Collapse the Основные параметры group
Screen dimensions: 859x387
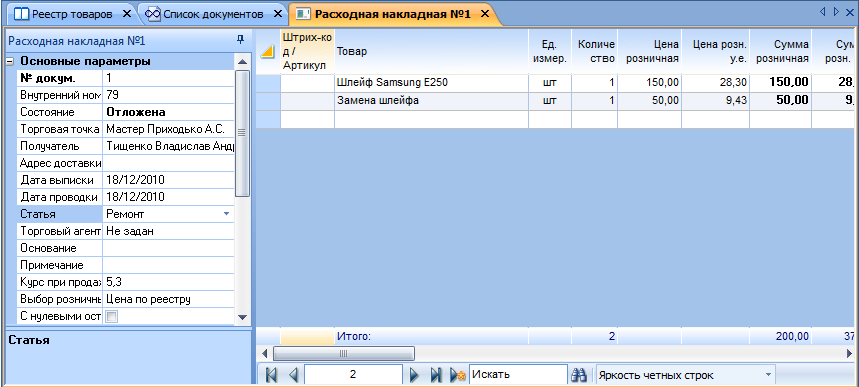click(x=9, y=61)
